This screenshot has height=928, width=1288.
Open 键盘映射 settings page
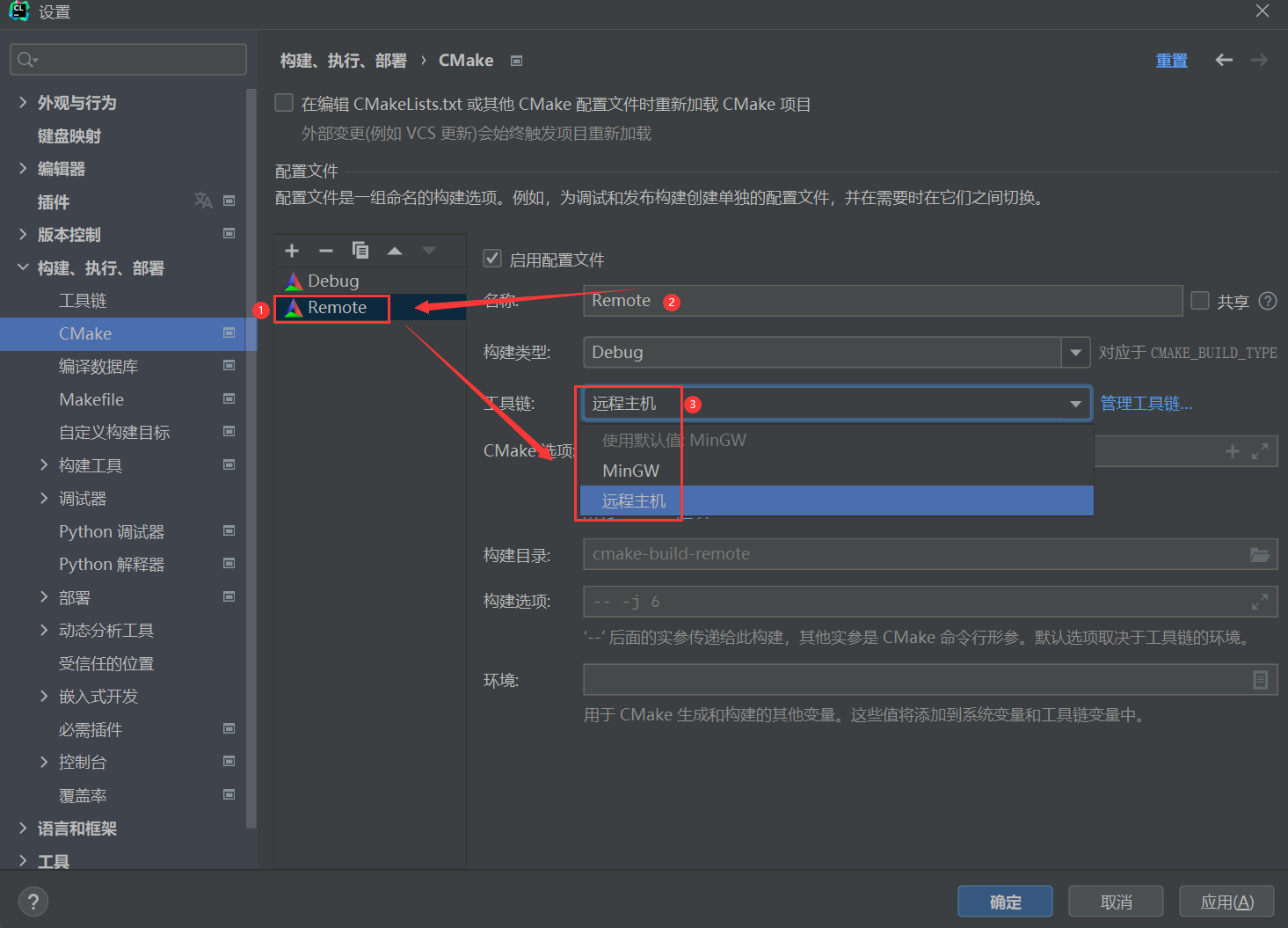pos(69,135)
